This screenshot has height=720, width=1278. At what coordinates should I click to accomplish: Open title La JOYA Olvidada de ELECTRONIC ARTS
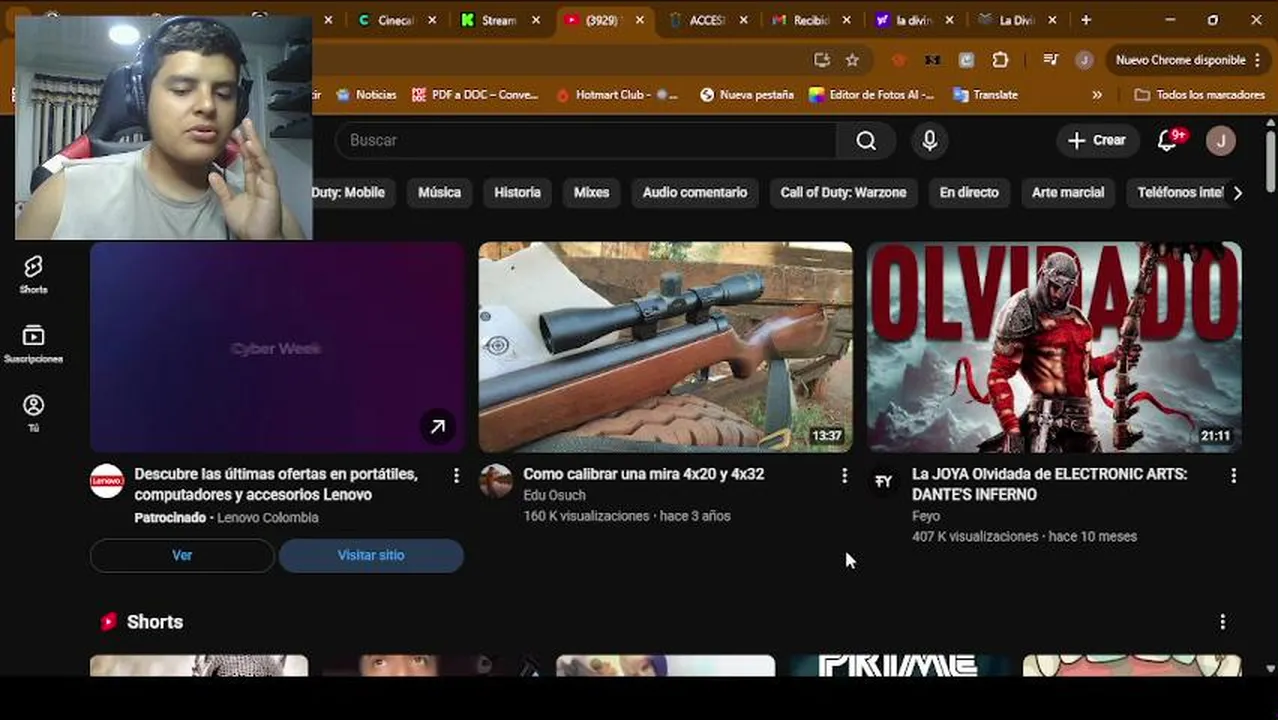1049,484
